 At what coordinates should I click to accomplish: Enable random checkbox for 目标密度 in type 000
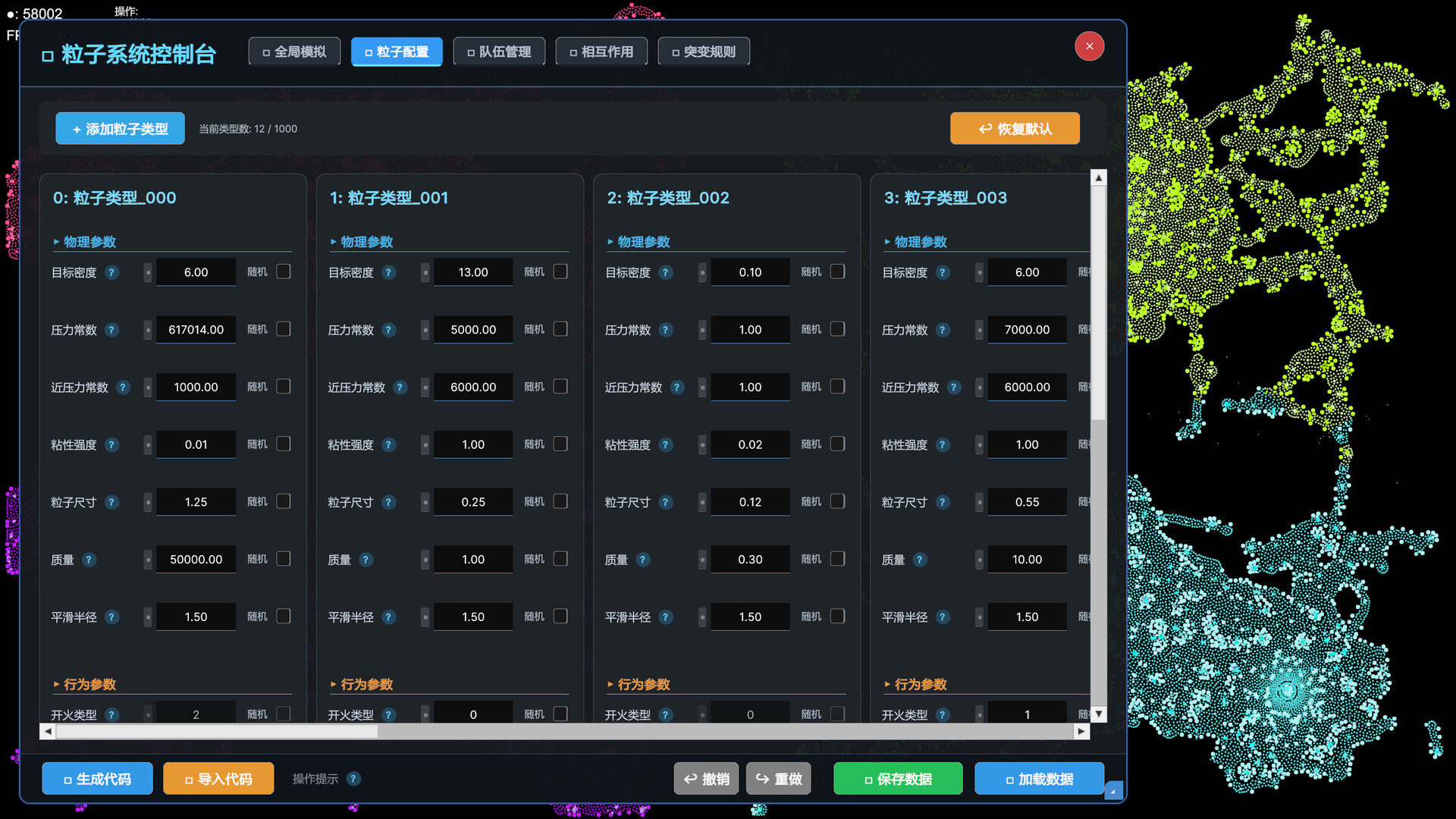pos(284,271)
